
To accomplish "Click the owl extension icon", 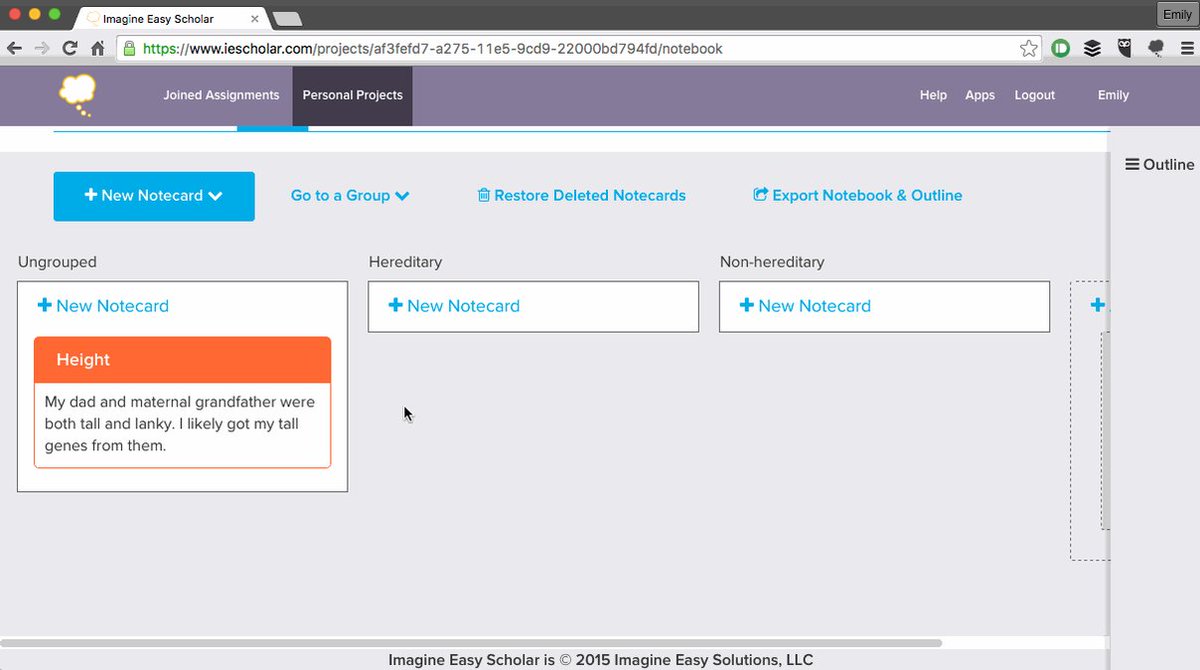I will tap(1124, 48).
